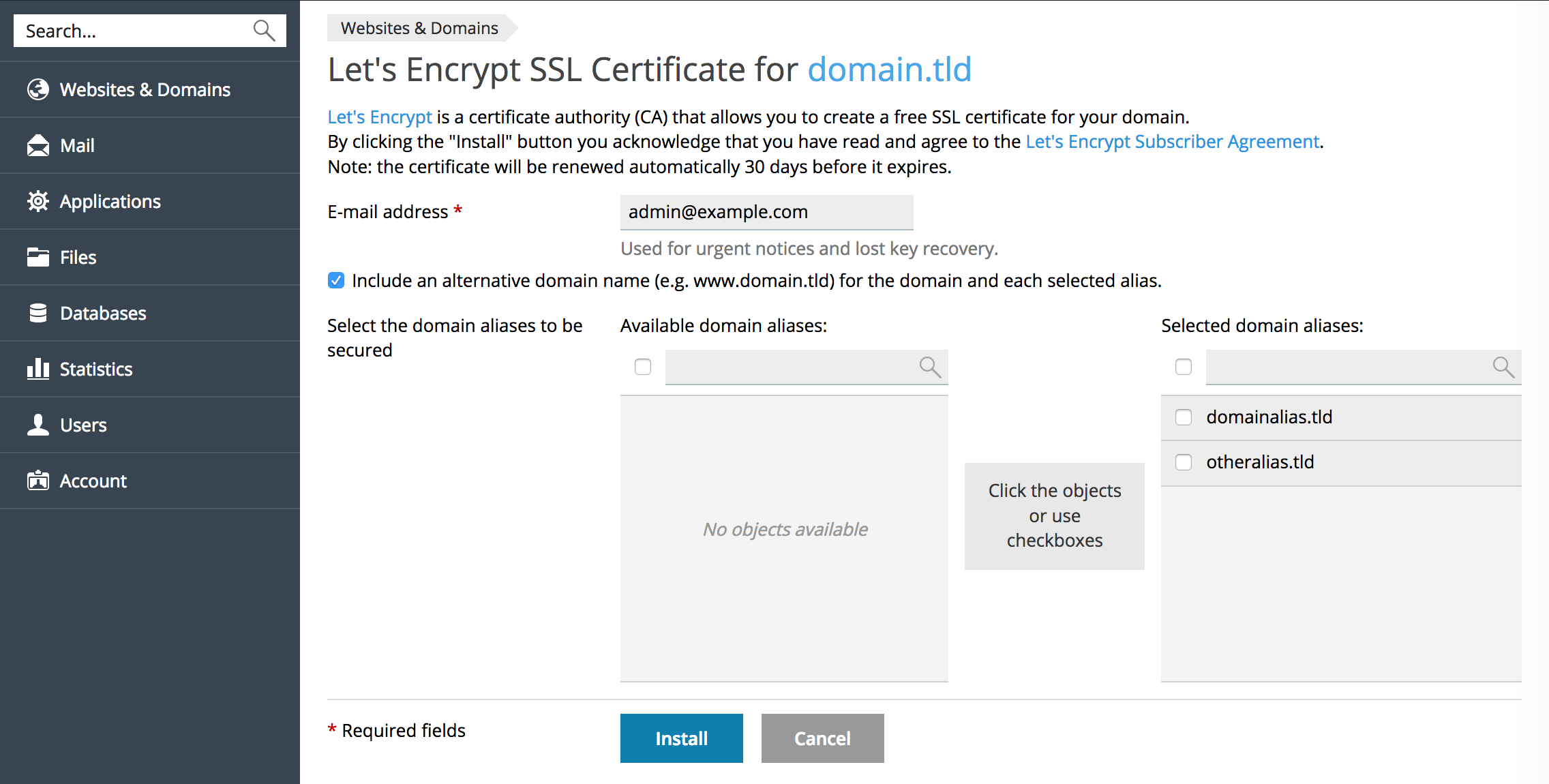
Task: Open Websites & Domains in sidebar
Action: 150,89
